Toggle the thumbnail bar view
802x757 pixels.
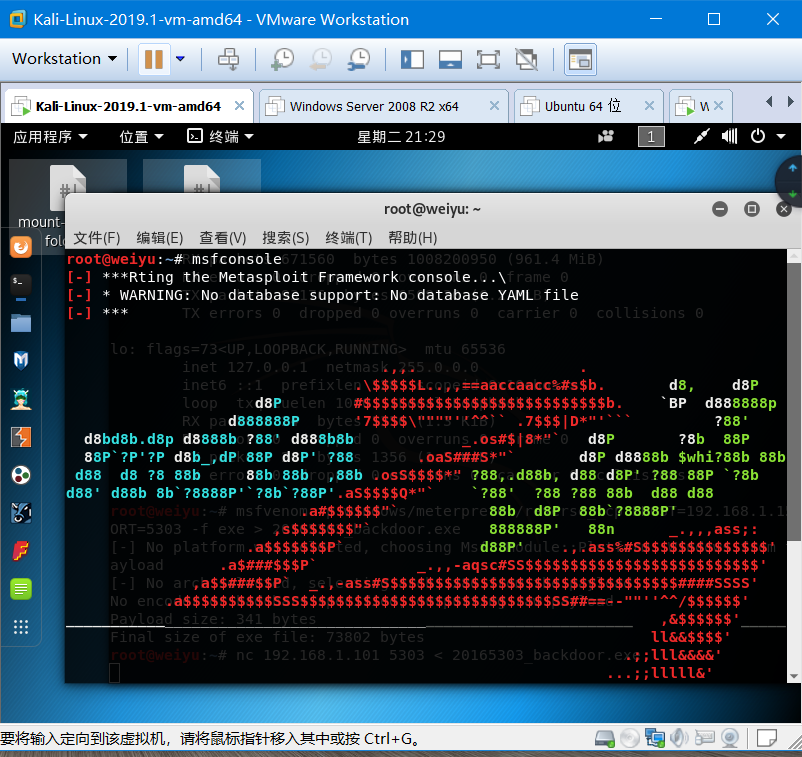(x=450, y=59)
